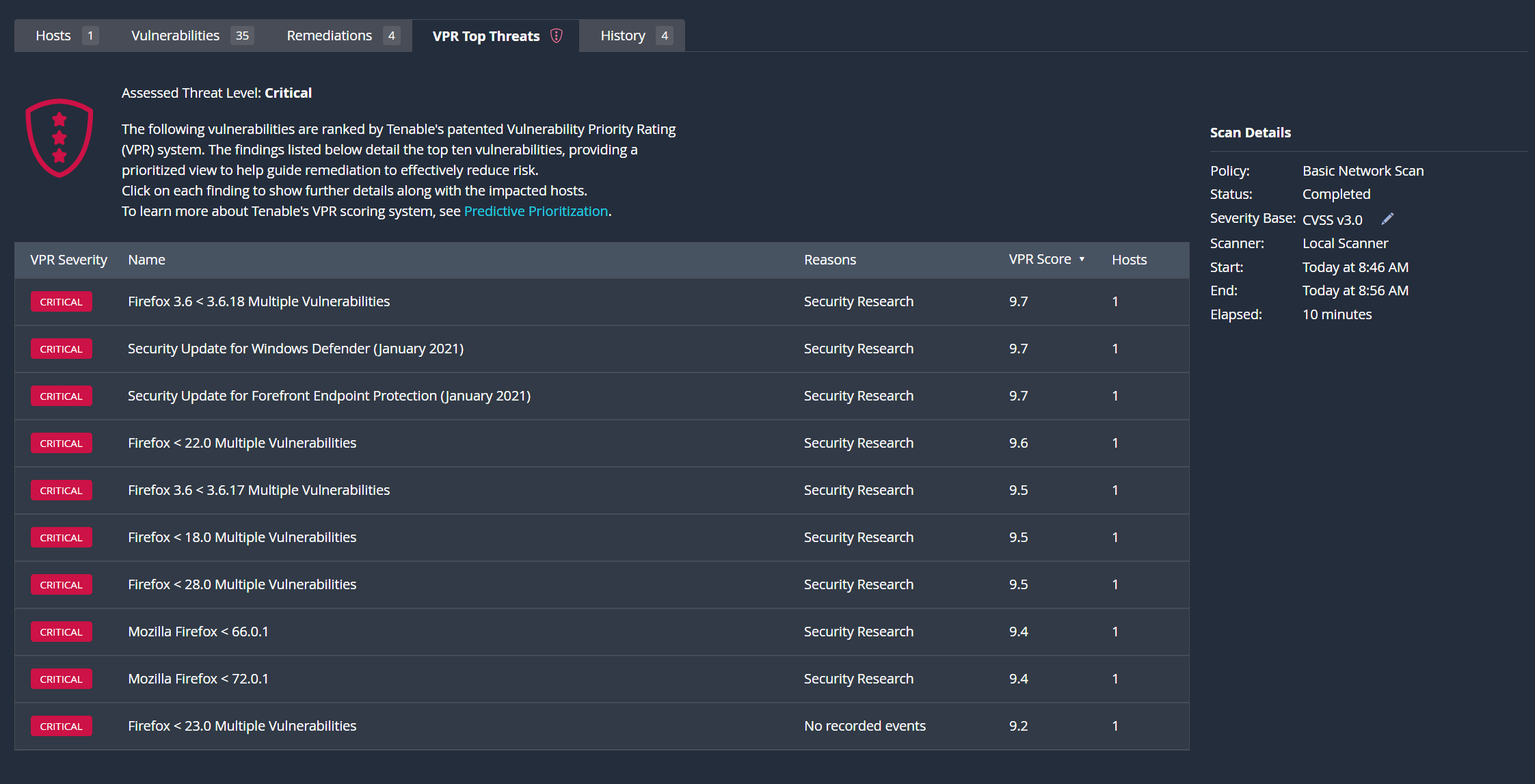Screen dimensions: 1535x784
Task: Click the shield icon on VPR Top Threats tab
Action: 556,36
